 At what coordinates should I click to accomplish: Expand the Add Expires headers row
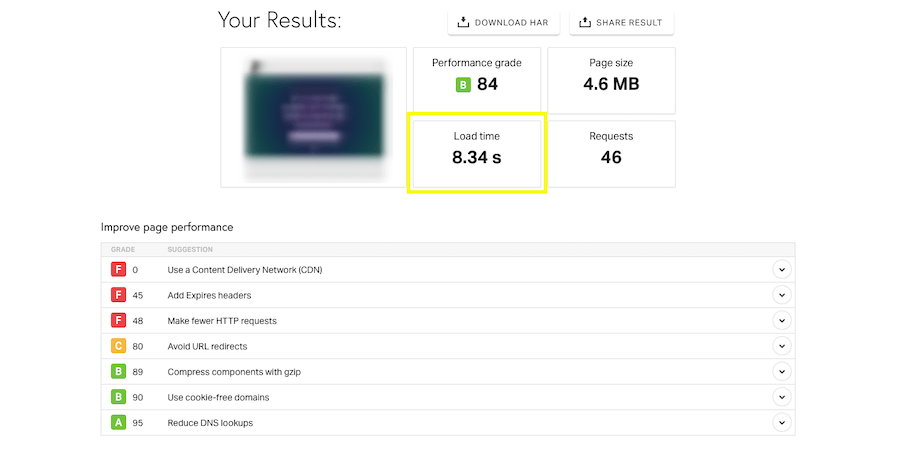(781, 295)
